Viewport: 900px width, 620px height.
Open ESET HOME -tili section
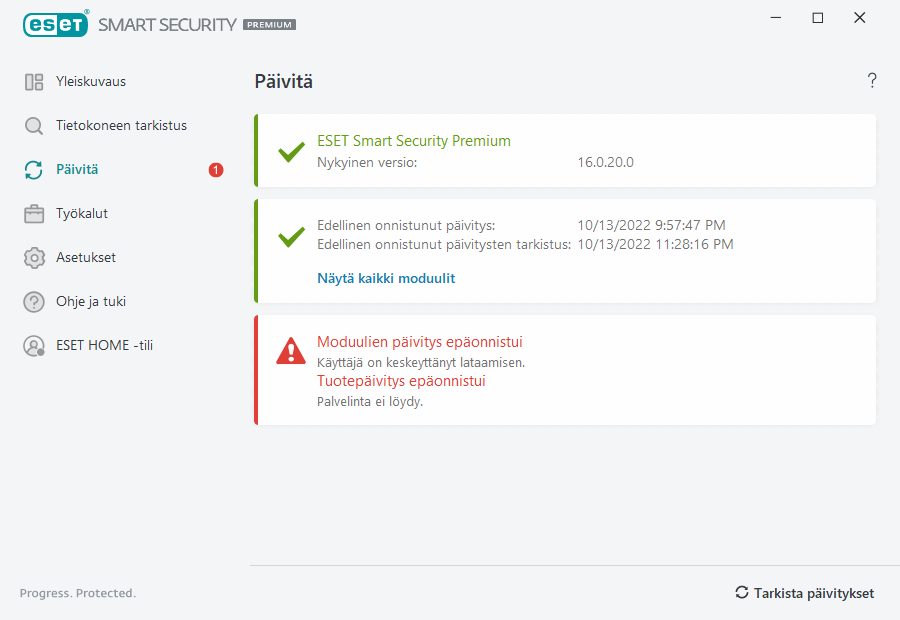pyautogui.click(x=104, y=346)
